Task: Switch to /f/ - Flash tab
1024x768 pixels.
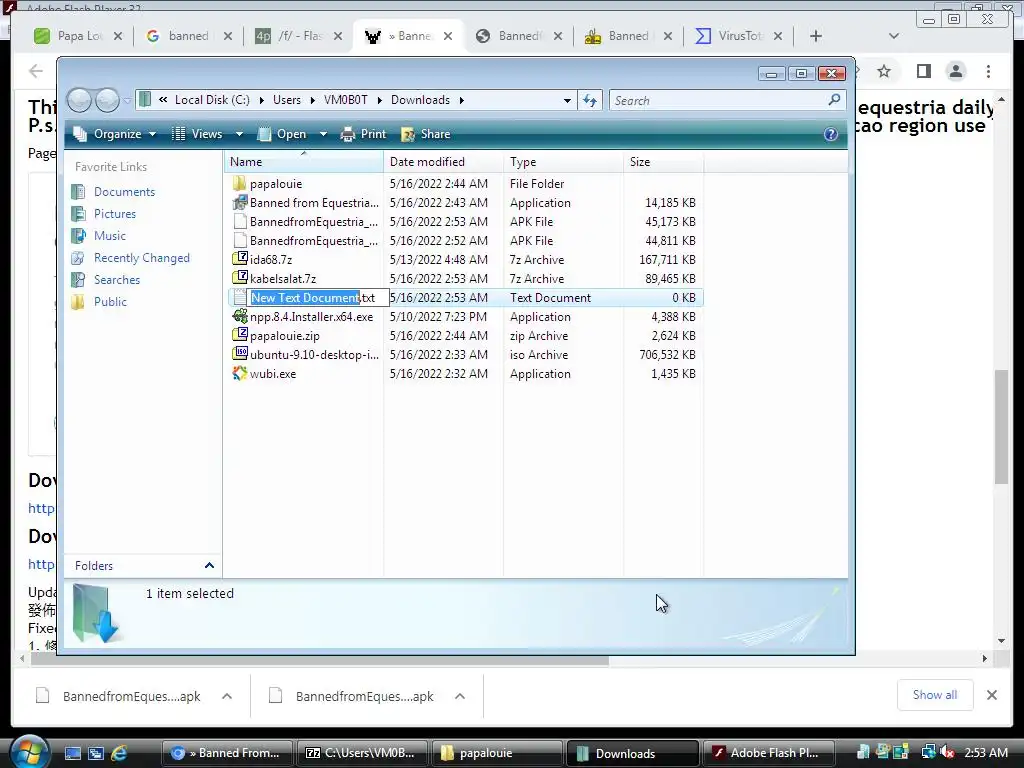Action: tap(298, 36)
